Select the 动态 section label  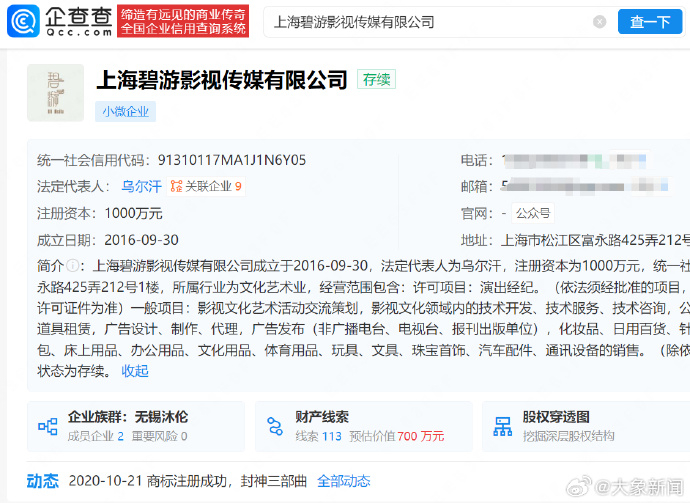(x=43, y=481)
